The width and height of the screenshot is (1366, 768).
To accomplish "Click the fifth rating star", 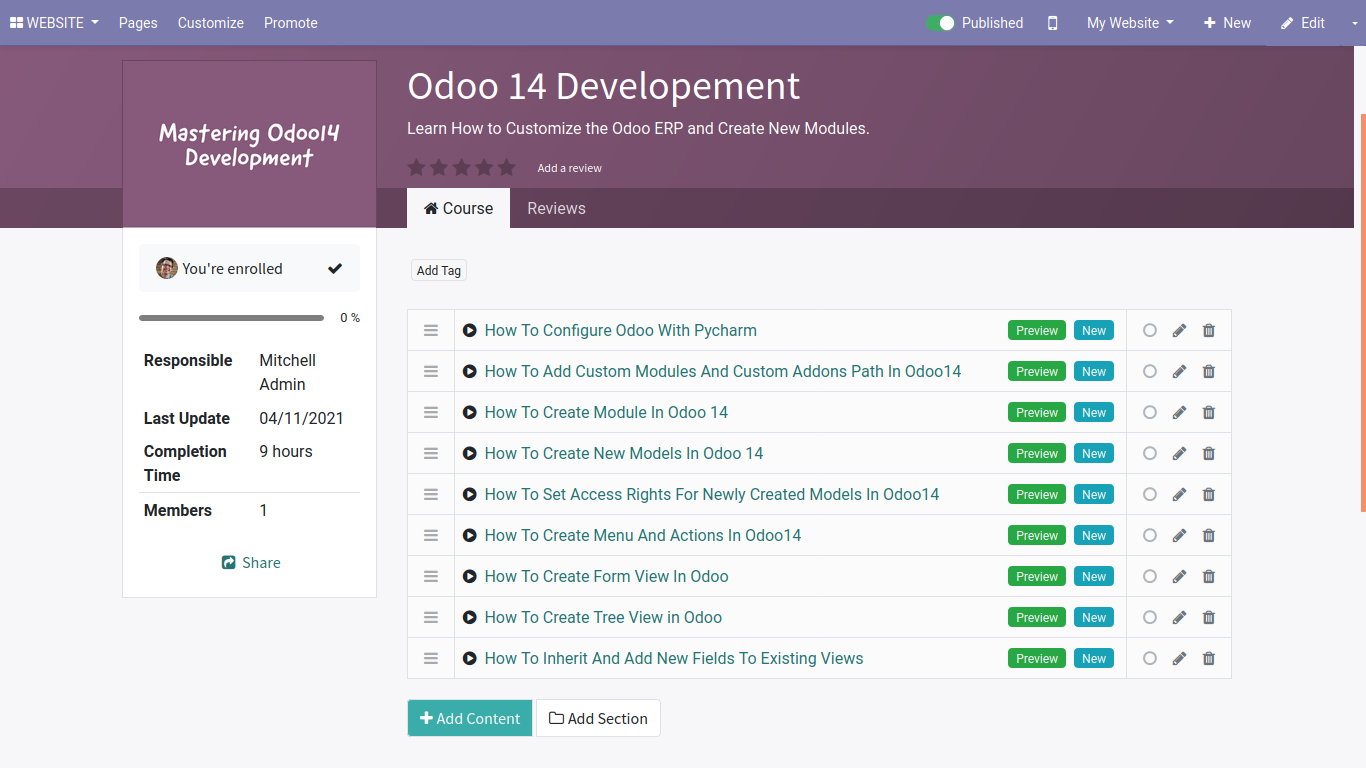I will 507,168.
